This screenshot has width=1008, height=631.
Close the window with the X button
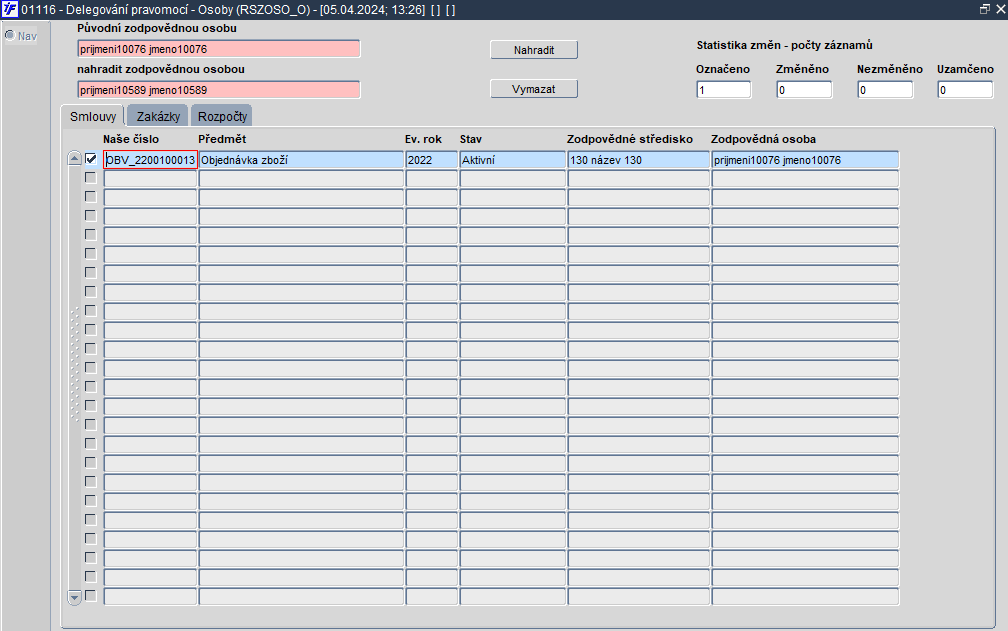[x=1000, y=9]
